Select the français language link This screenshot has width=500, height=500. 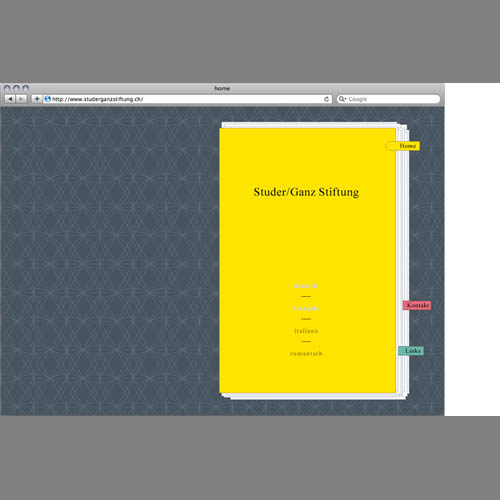[x=306, y=309]
